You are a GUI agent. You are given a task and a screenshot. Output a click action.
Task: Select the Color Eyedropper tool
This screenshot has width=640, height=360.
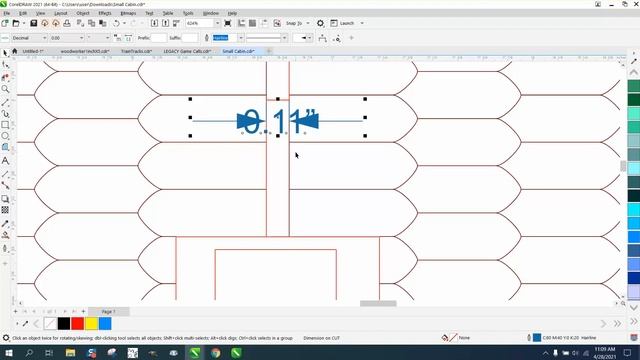pyautogui.click(x=5, y=224)
